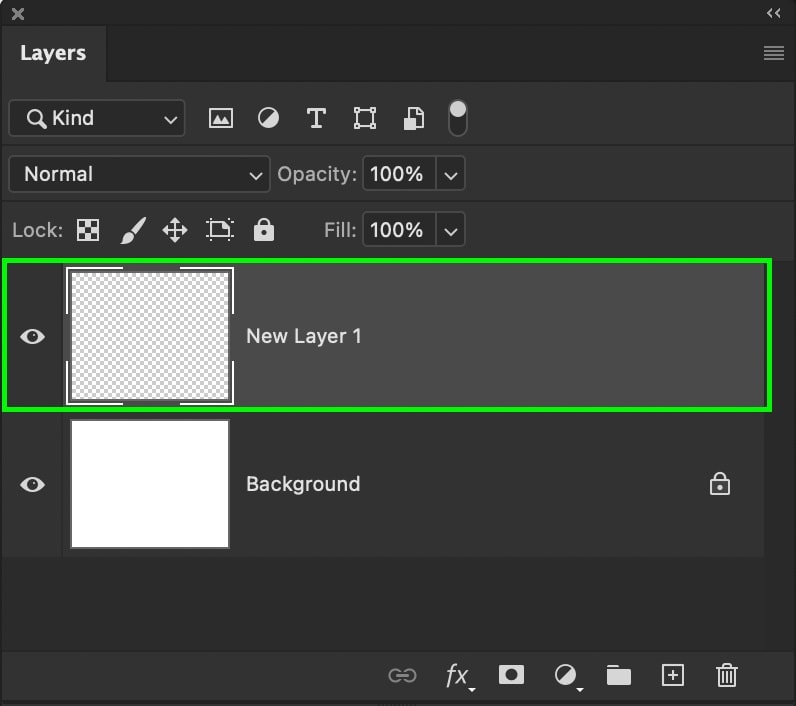Click the pixel layer filter icon
This screenshot has height=706, width=796.
tap(220, 118)
